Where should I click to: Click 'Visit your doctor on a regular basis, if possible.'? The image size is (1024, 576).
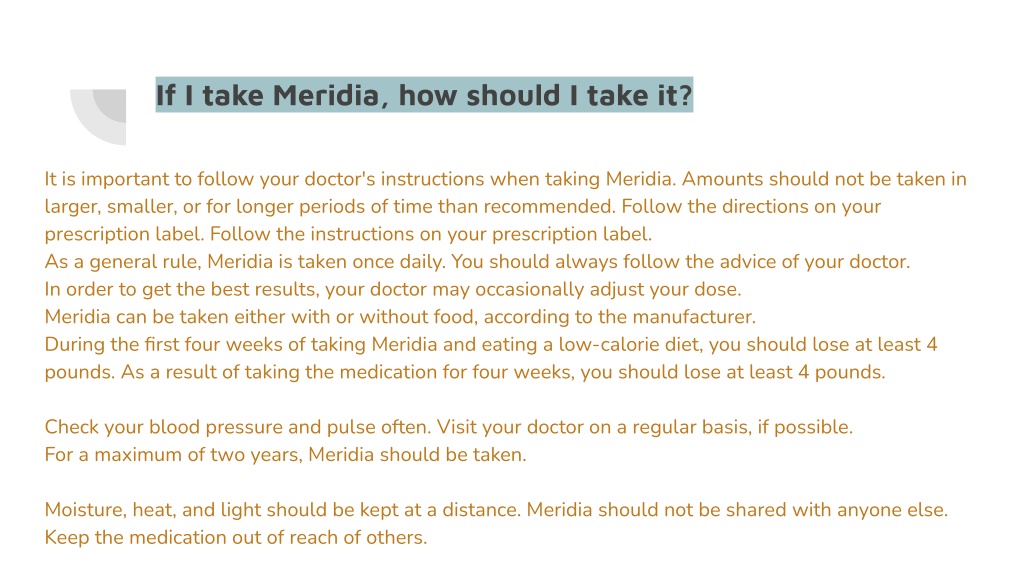(645, 427)
